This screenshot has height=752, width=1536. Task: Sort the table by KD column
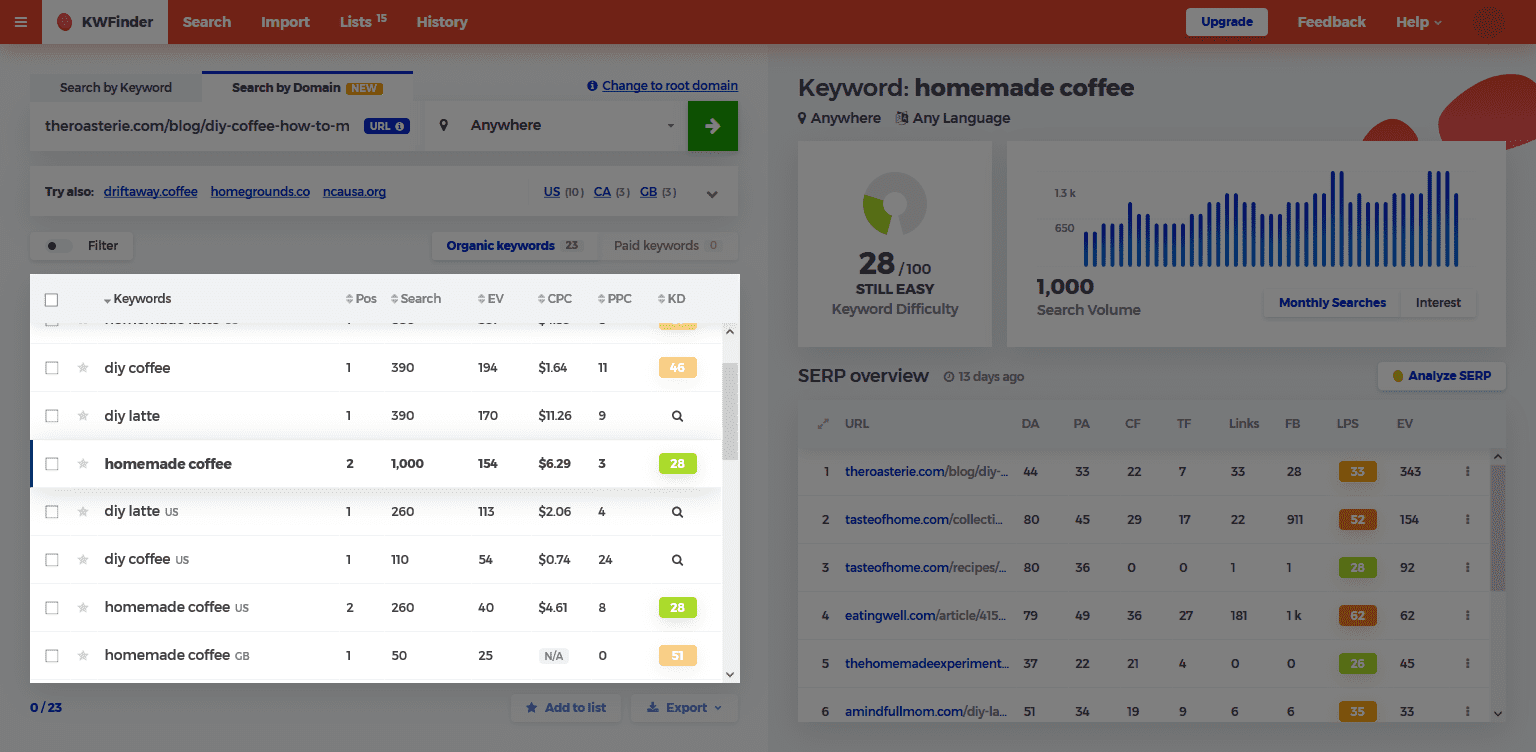671,299
